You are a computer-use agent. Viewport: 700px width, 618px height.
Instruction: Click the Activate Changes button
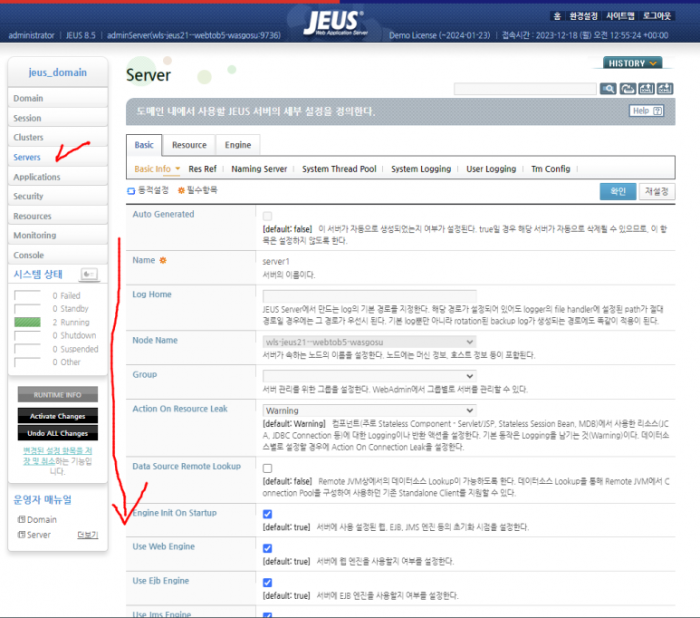(58, 416)
